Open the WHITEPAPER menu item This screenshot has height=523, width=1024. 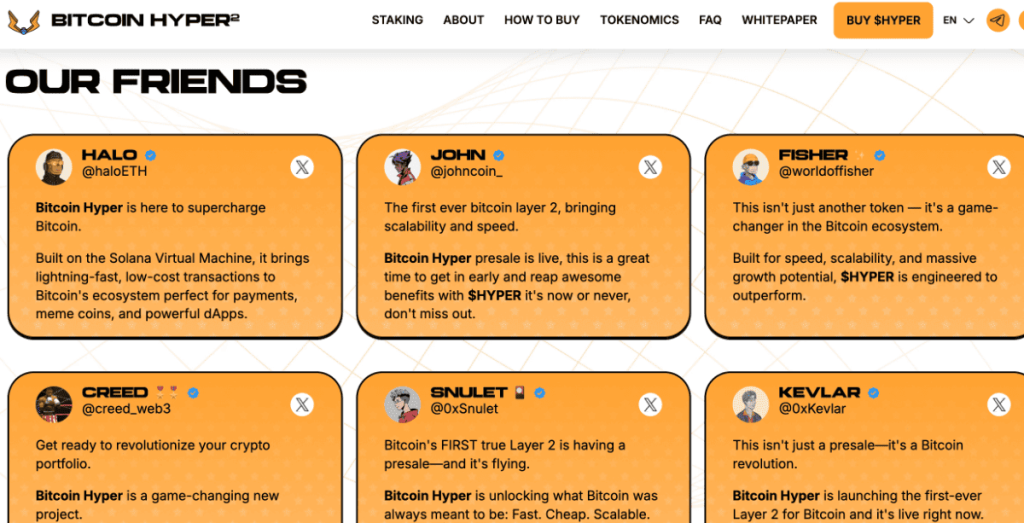click(x=779, y=20)
